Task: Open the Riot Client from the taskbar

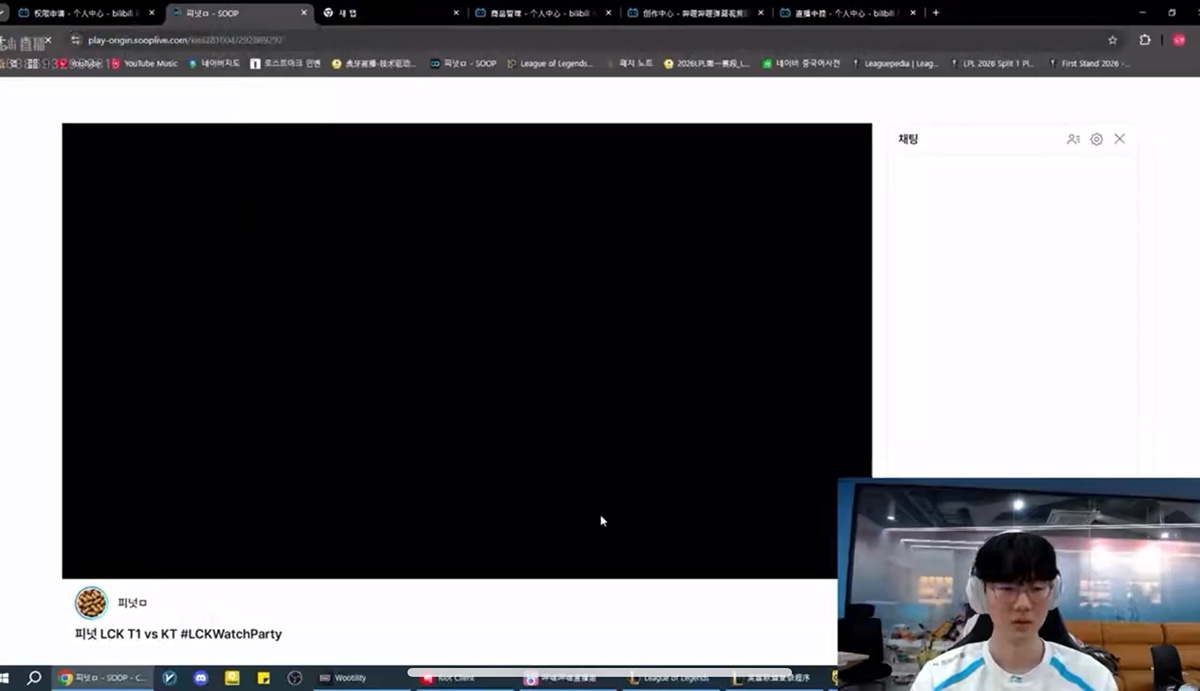Action: point(452,677)
